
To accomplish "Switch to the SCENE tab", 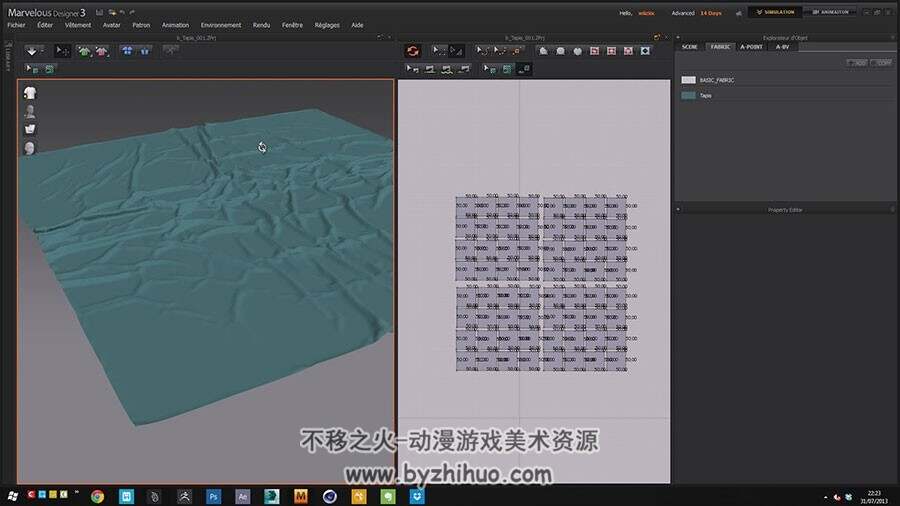I will [690, 47].
